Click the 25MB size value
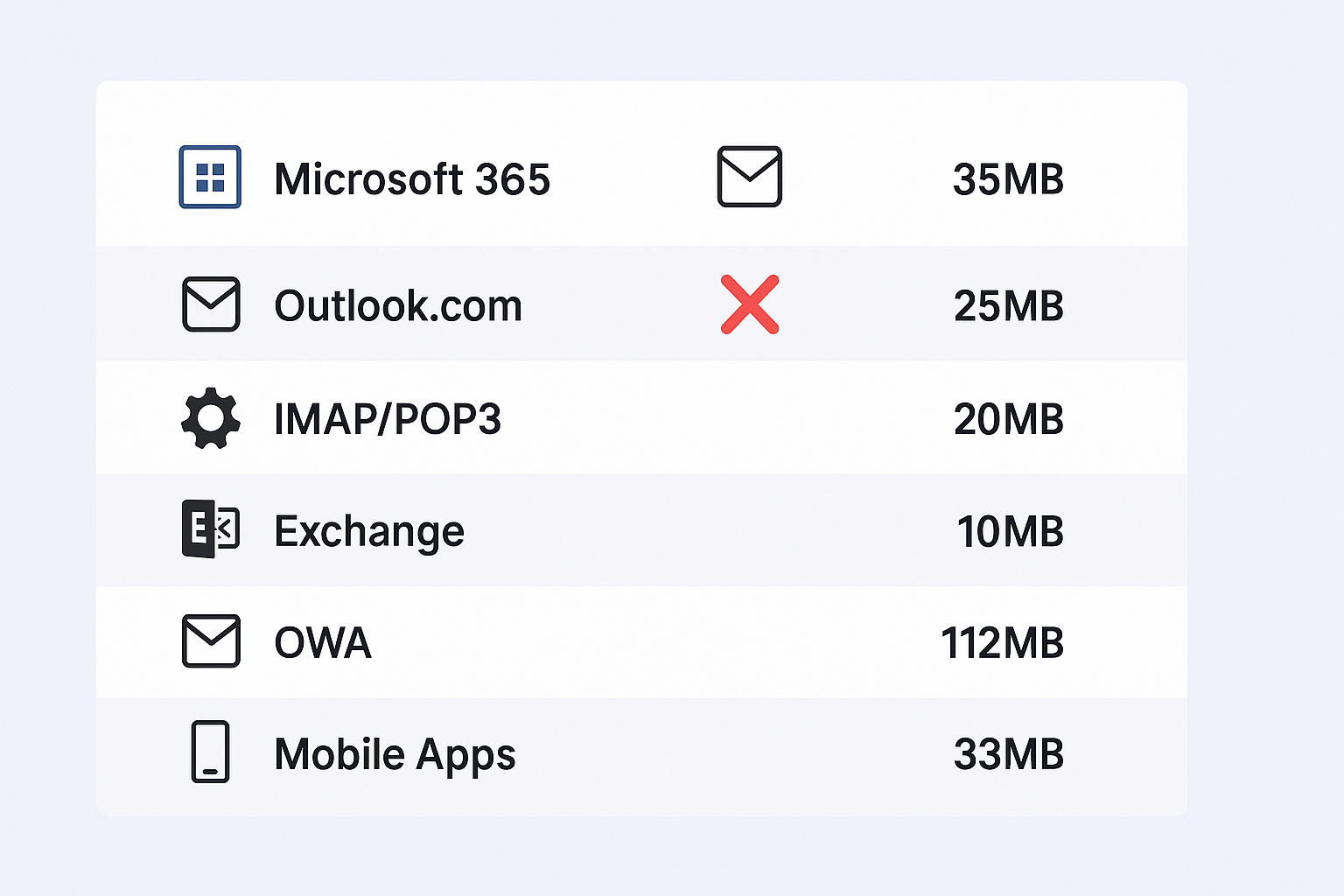 [x=1009, y=306]
